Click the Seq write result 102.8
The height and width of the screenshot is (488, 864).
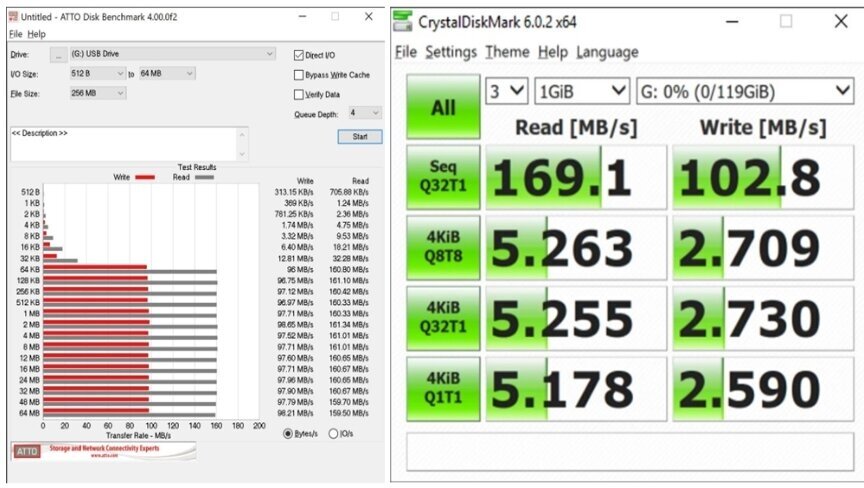(763, 177)
